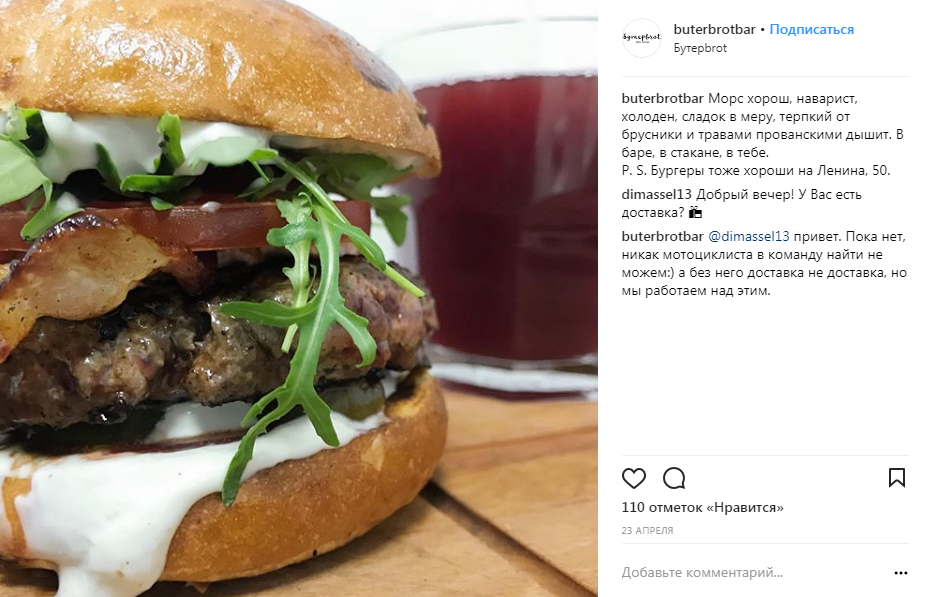Like the post with heart icon
The image size is (930, 597).
(x=633, y=478)
